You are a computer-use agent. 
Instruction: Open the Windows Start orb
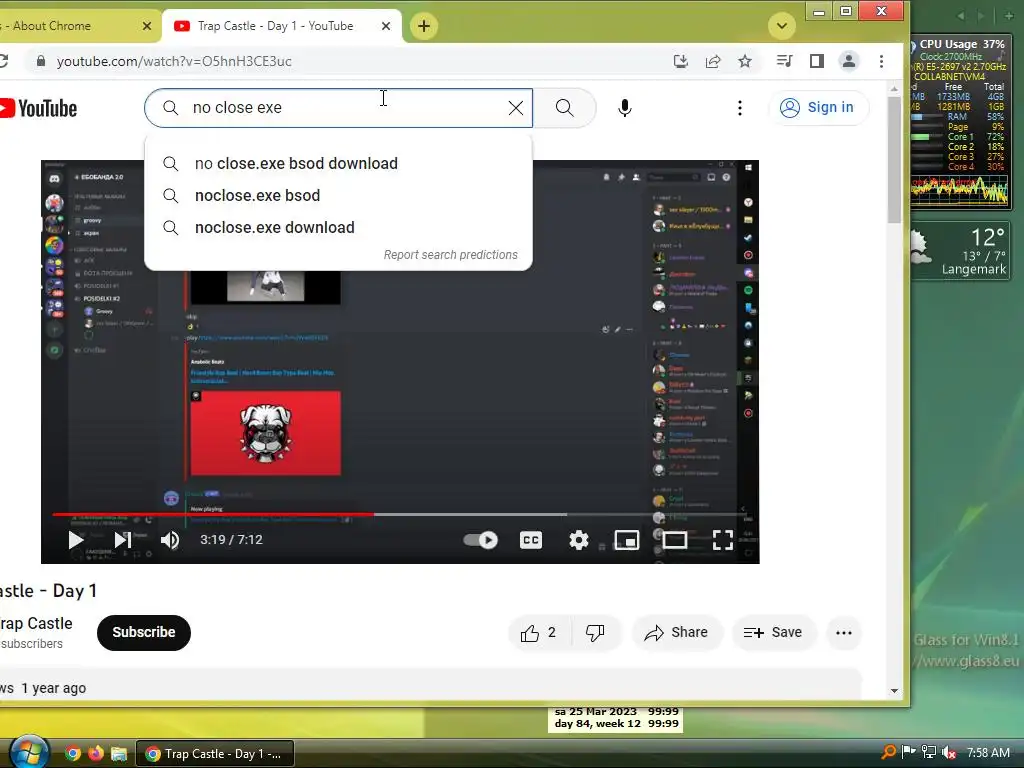[27, 752]
